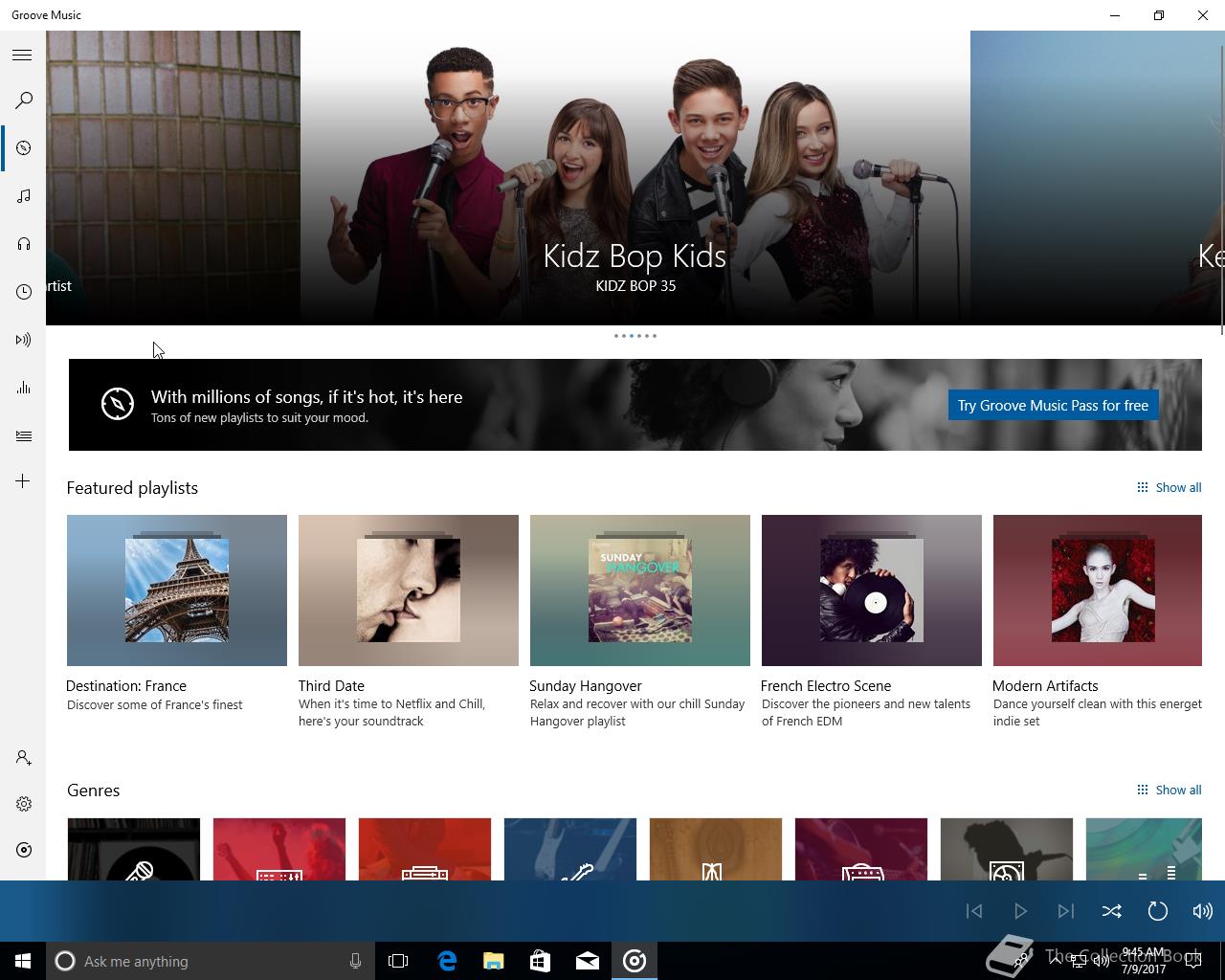Show all Genres
The height and width of the screenshot is (980, 1225).
(1169, 790)
